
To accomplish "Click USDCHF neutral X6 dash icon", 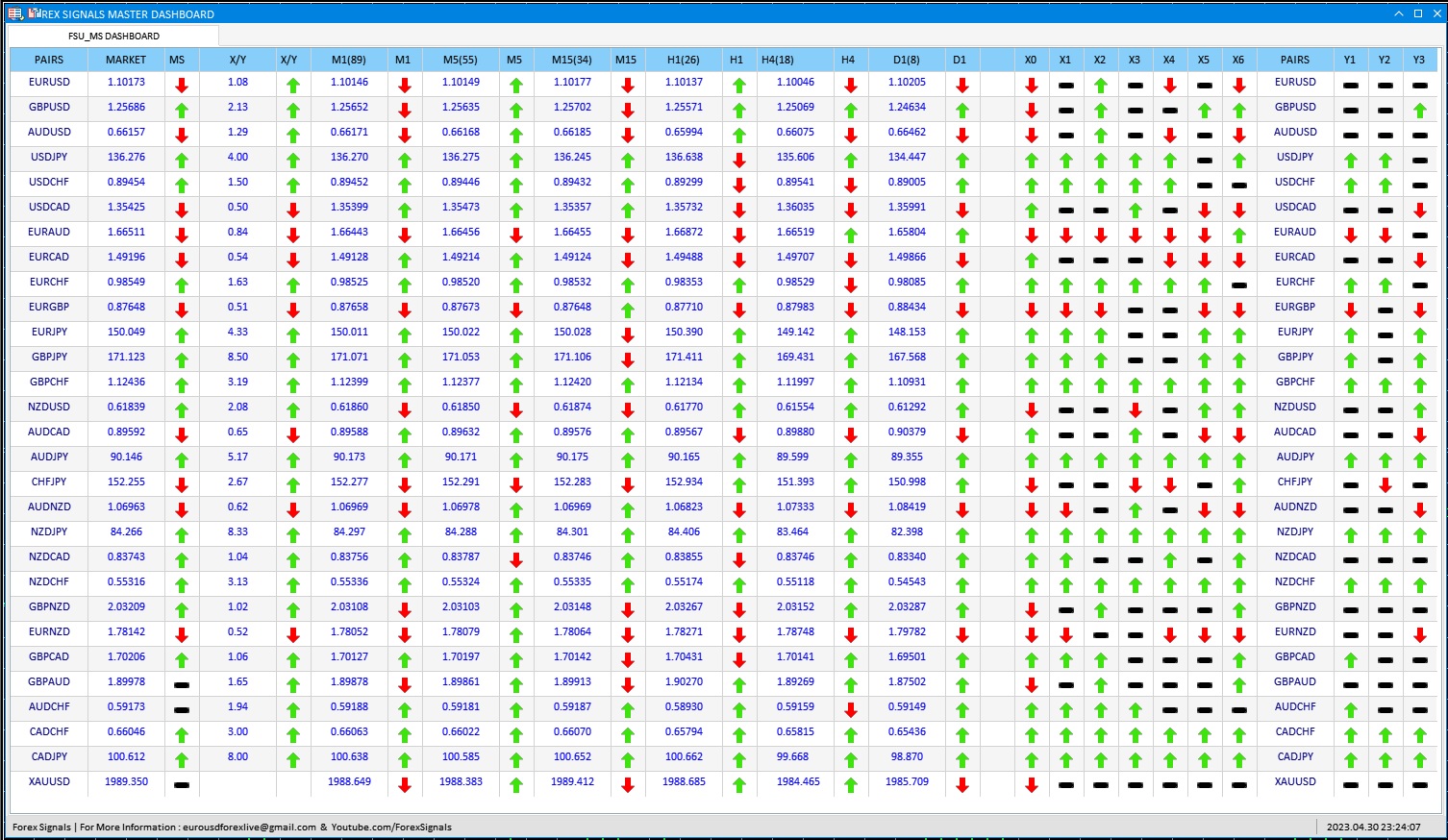I will tap(1239, 185).
